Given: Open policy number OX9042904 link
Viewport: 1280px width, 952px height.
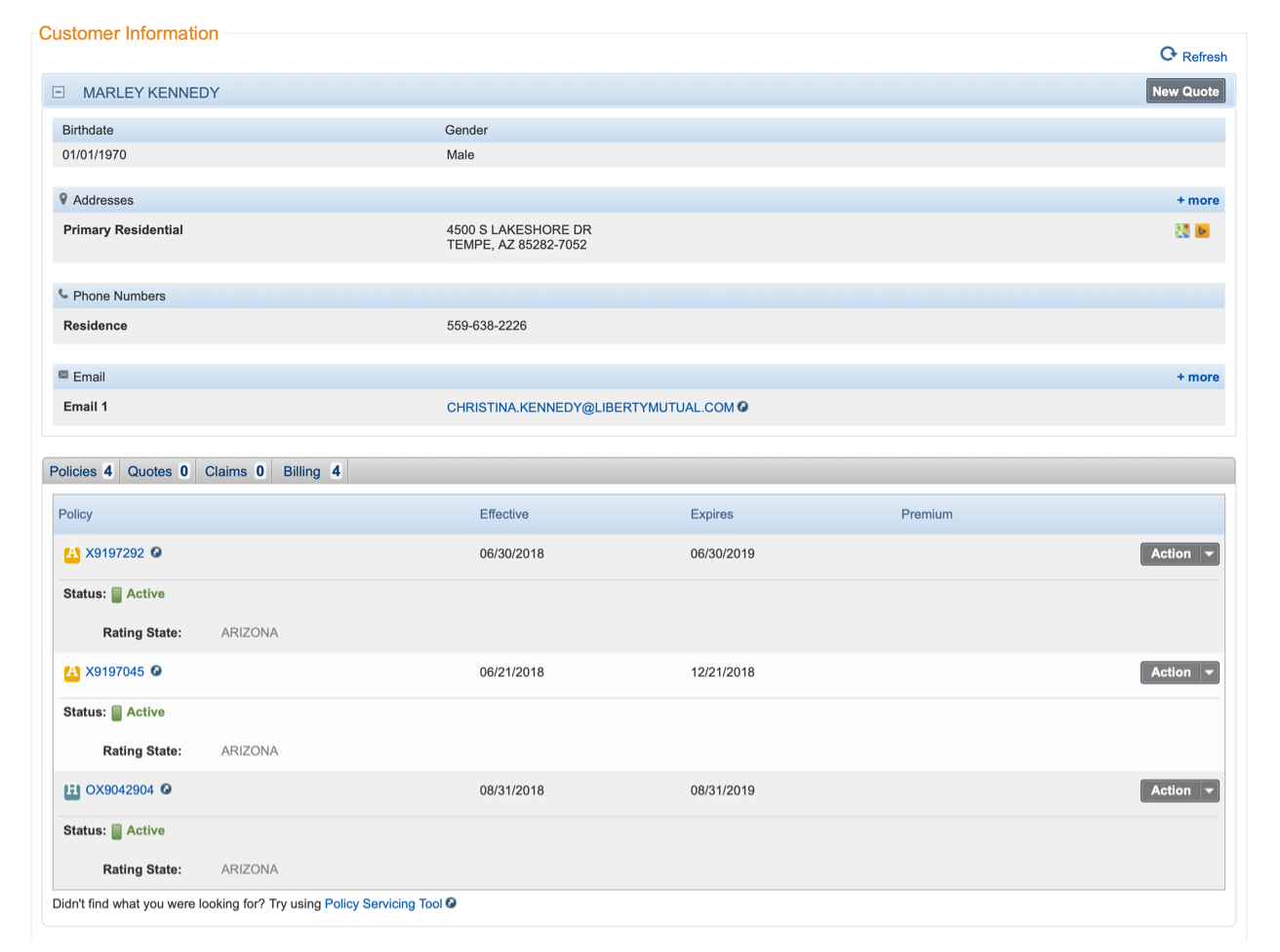Looking at the screenshot, I should (119, 790).
